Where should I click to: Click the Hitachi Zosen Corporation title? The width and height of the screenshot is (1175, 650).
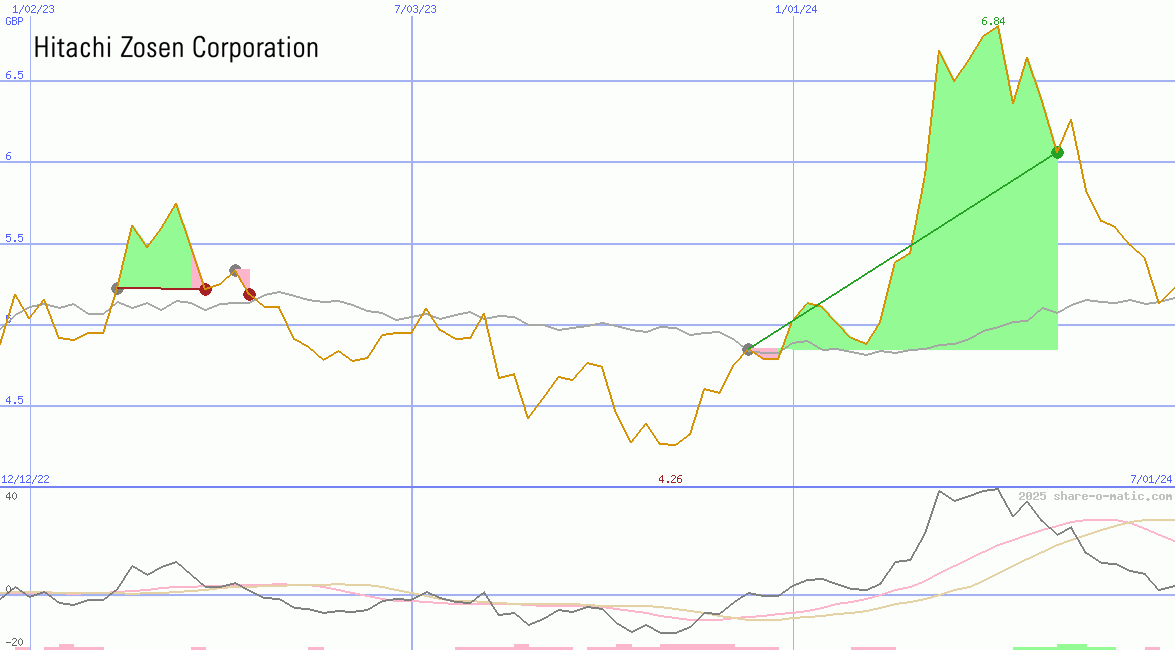pos(176,47)
